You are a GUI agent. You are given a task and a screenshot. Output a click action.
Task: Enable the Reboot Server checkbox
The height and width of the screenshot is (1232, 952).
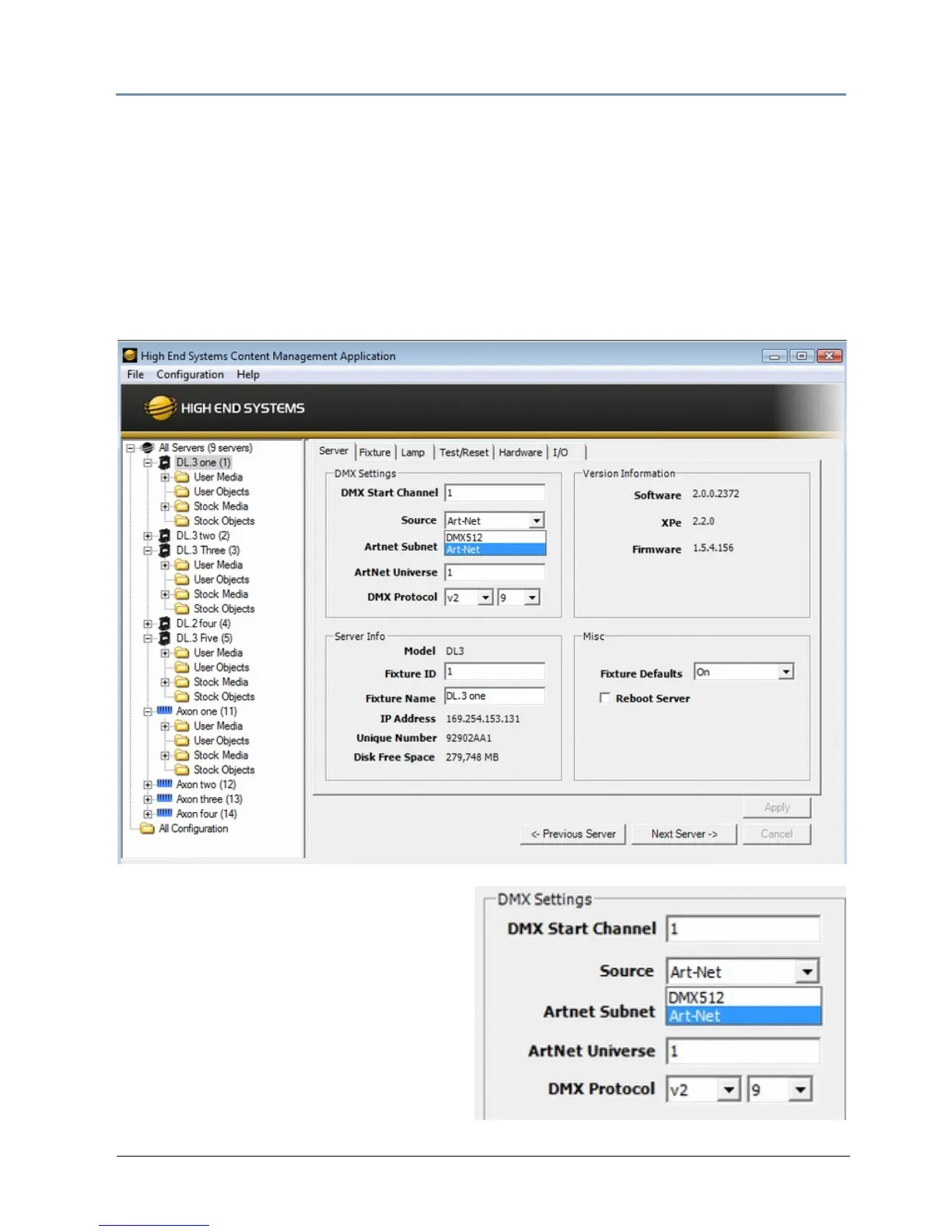coord(604,698)
